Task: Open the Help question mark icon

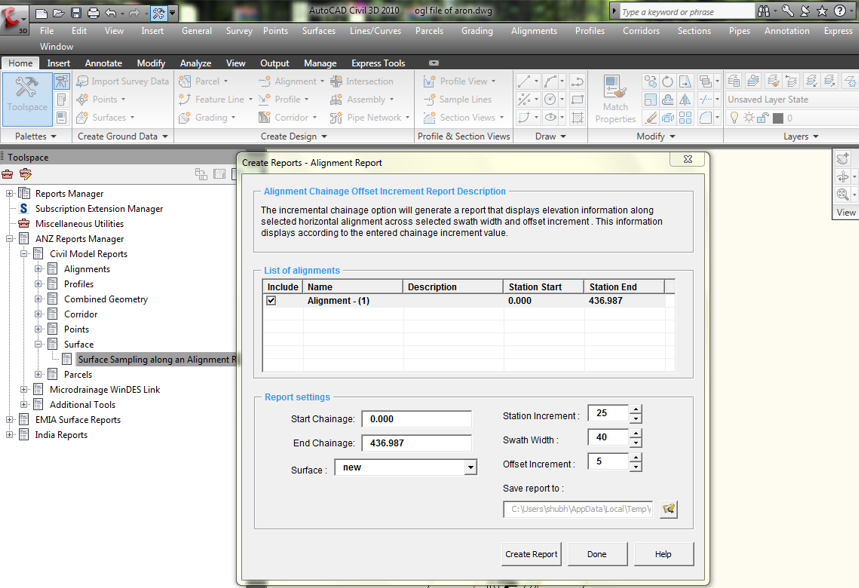Action: (839, 11)
